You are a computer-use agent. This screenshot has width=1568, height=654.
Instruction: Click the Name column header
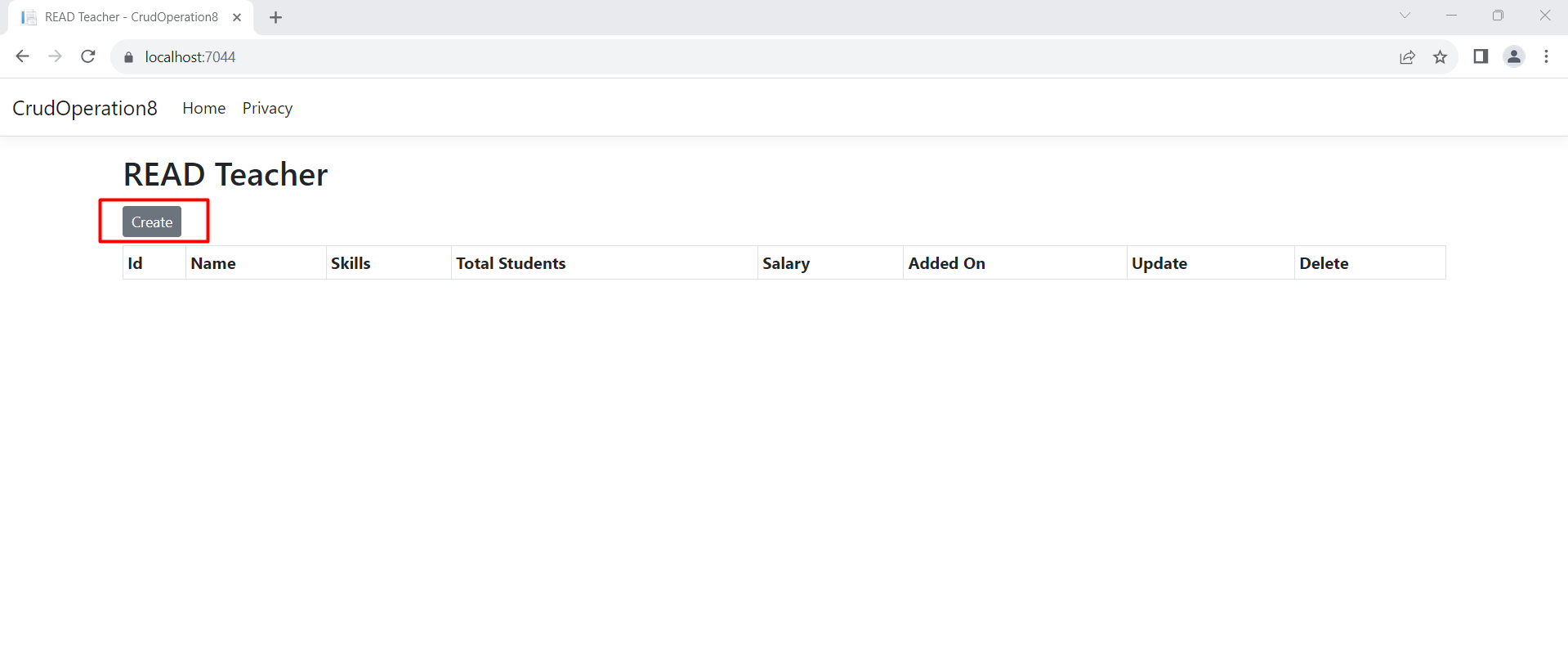point(256,263)
